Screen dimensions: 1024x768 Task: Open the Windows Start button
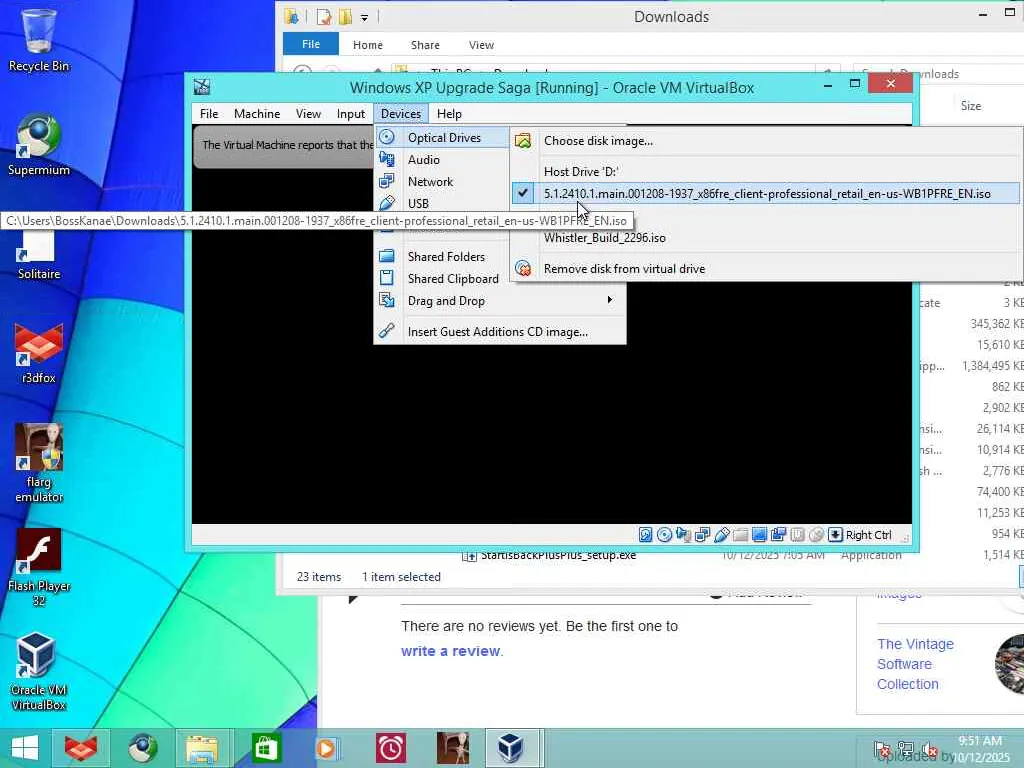25,748
